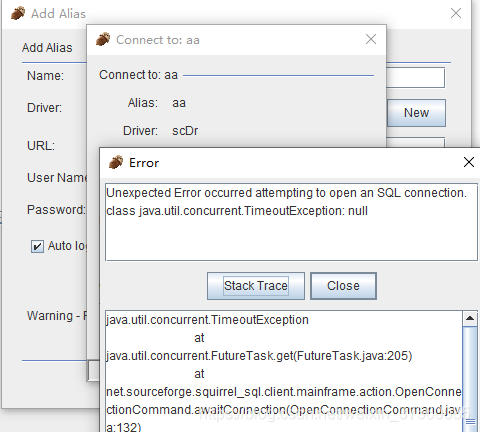Click New button in Add Alias window

click(416, 113)
